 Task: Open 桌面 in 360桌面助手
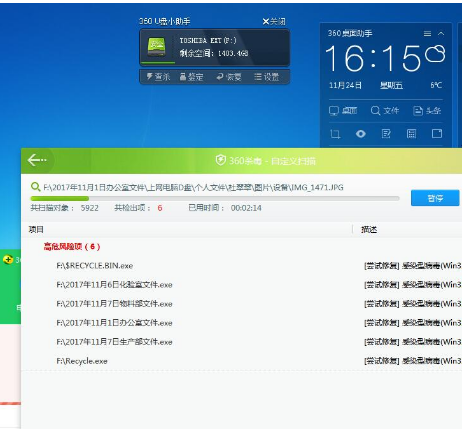pyautogui.click(x=343, y=111)
